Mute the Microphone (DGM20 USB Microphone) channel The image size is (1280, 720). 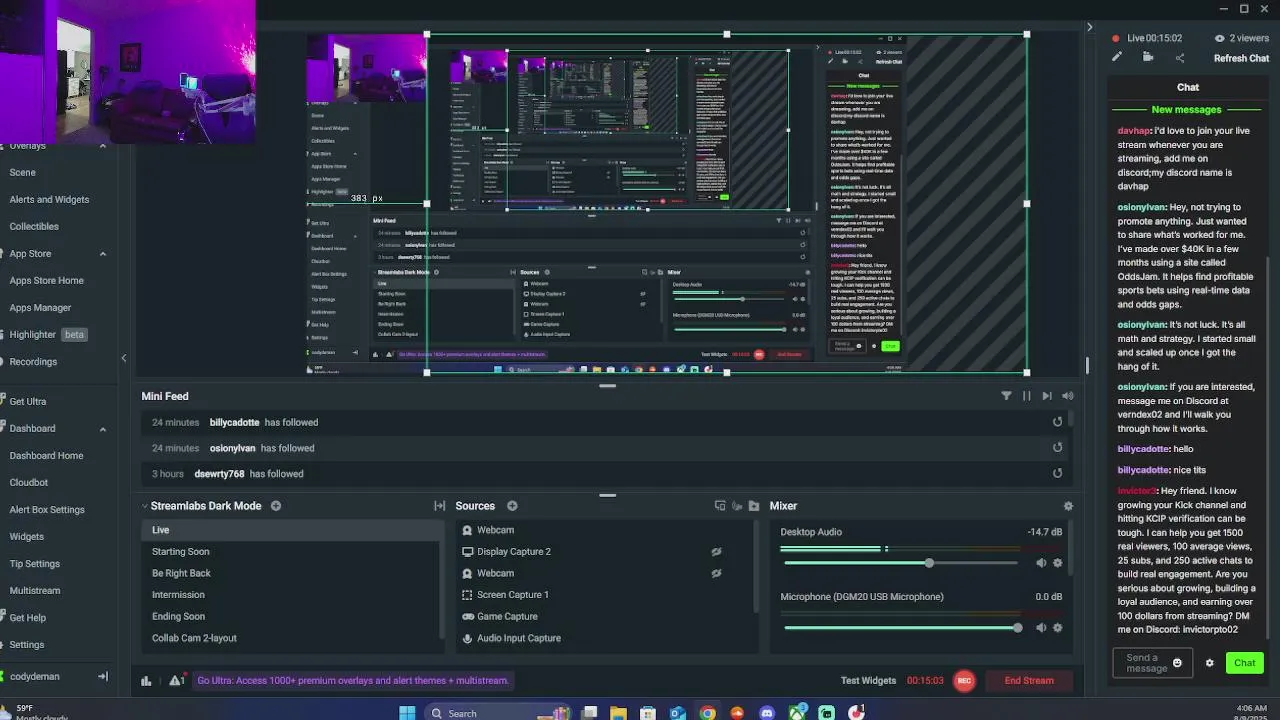(1041, 628)
